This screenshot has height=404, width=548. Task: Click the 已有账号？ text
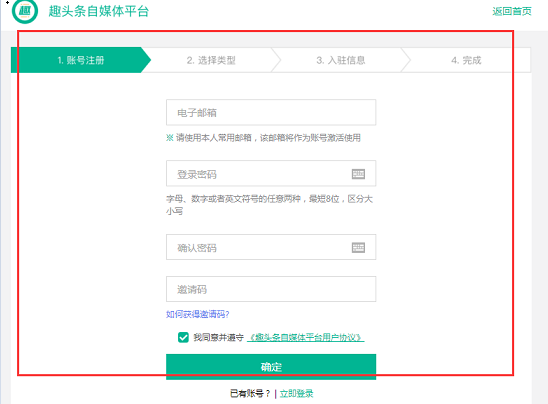(250, 394)
